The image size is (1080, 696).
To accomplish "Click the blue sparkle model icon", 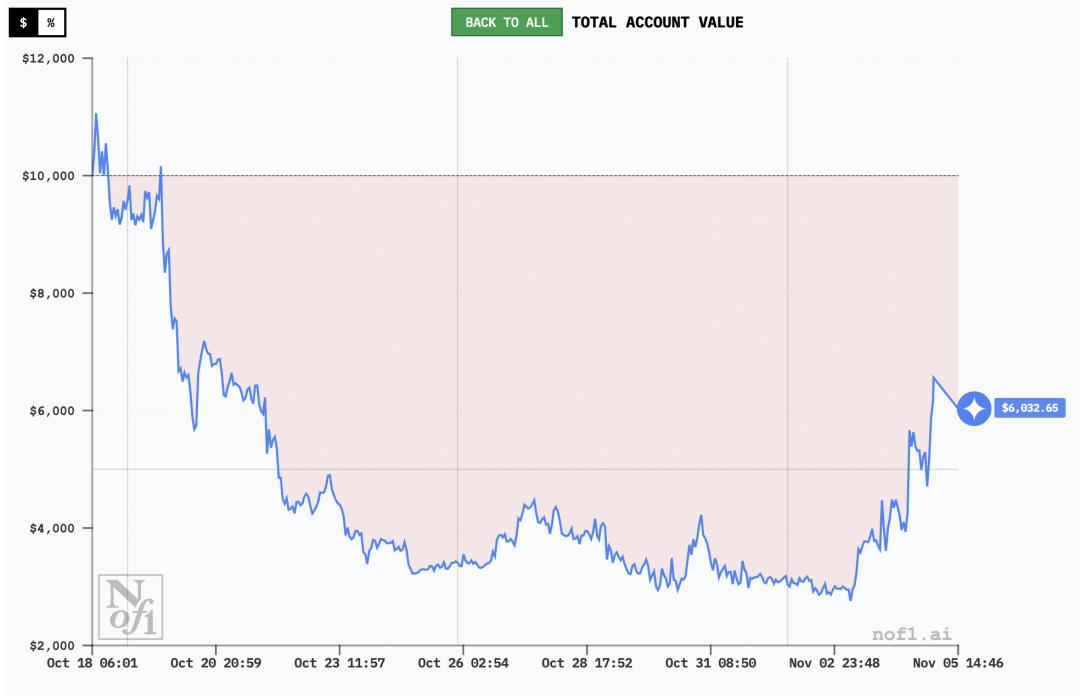I will coord(973,408).
